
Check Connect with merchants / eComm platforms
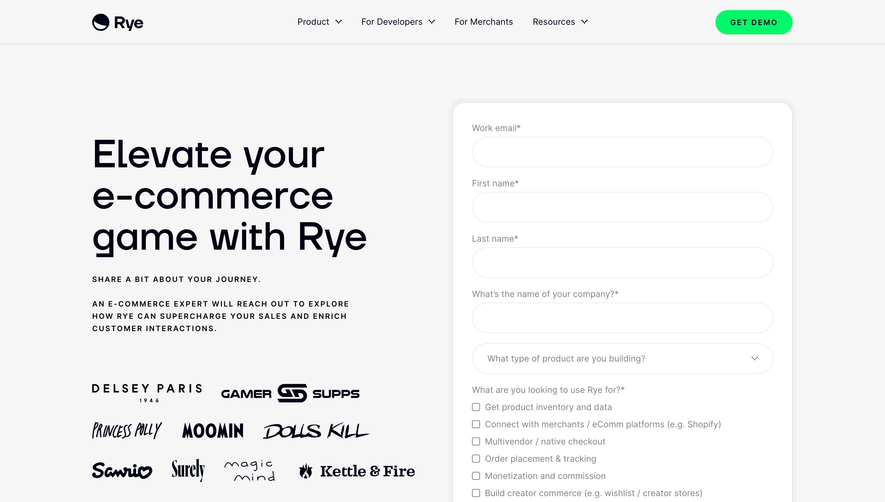pos(476,424)
